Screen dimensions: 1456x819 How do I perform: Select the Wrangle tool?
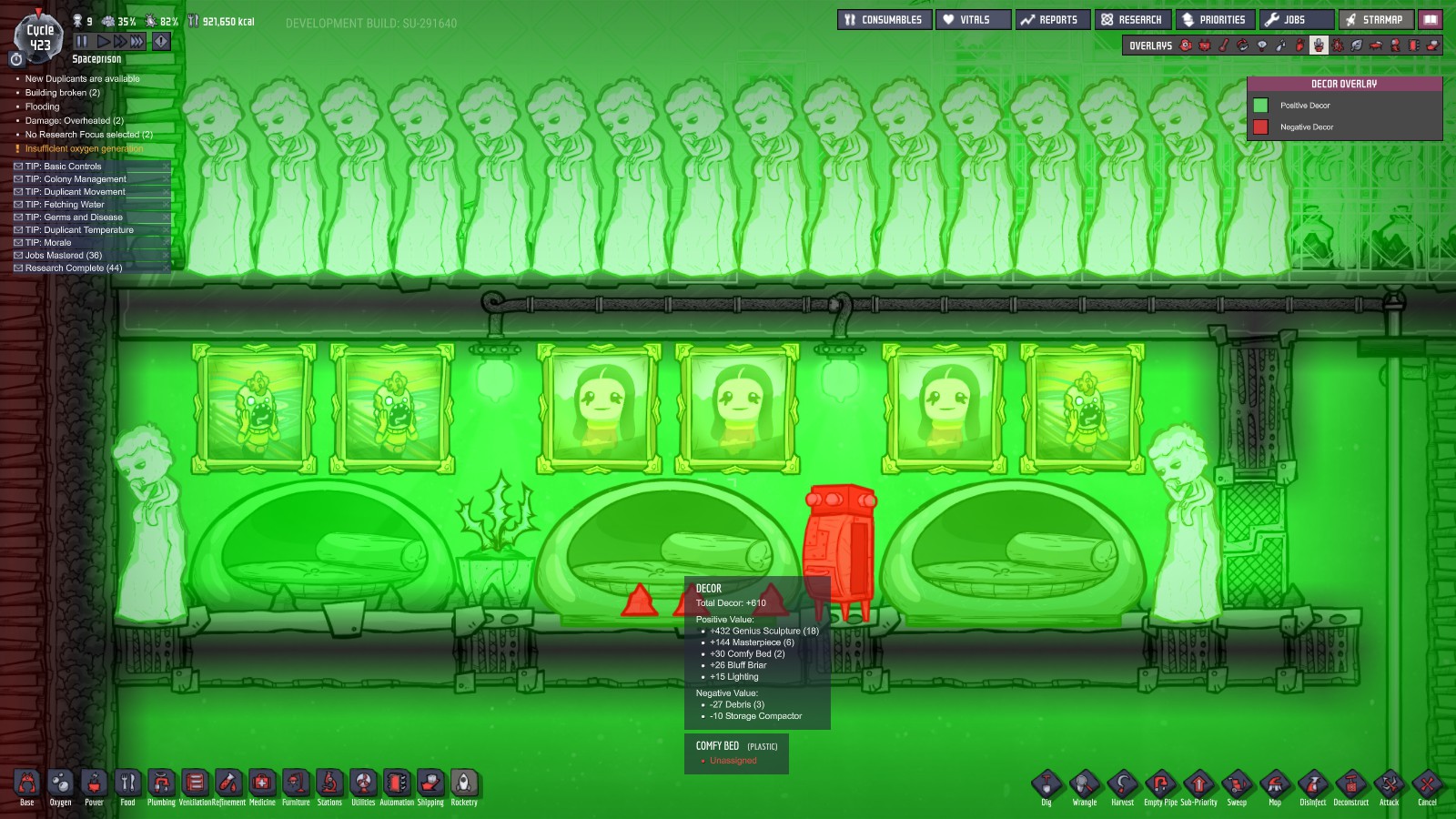1085,784
